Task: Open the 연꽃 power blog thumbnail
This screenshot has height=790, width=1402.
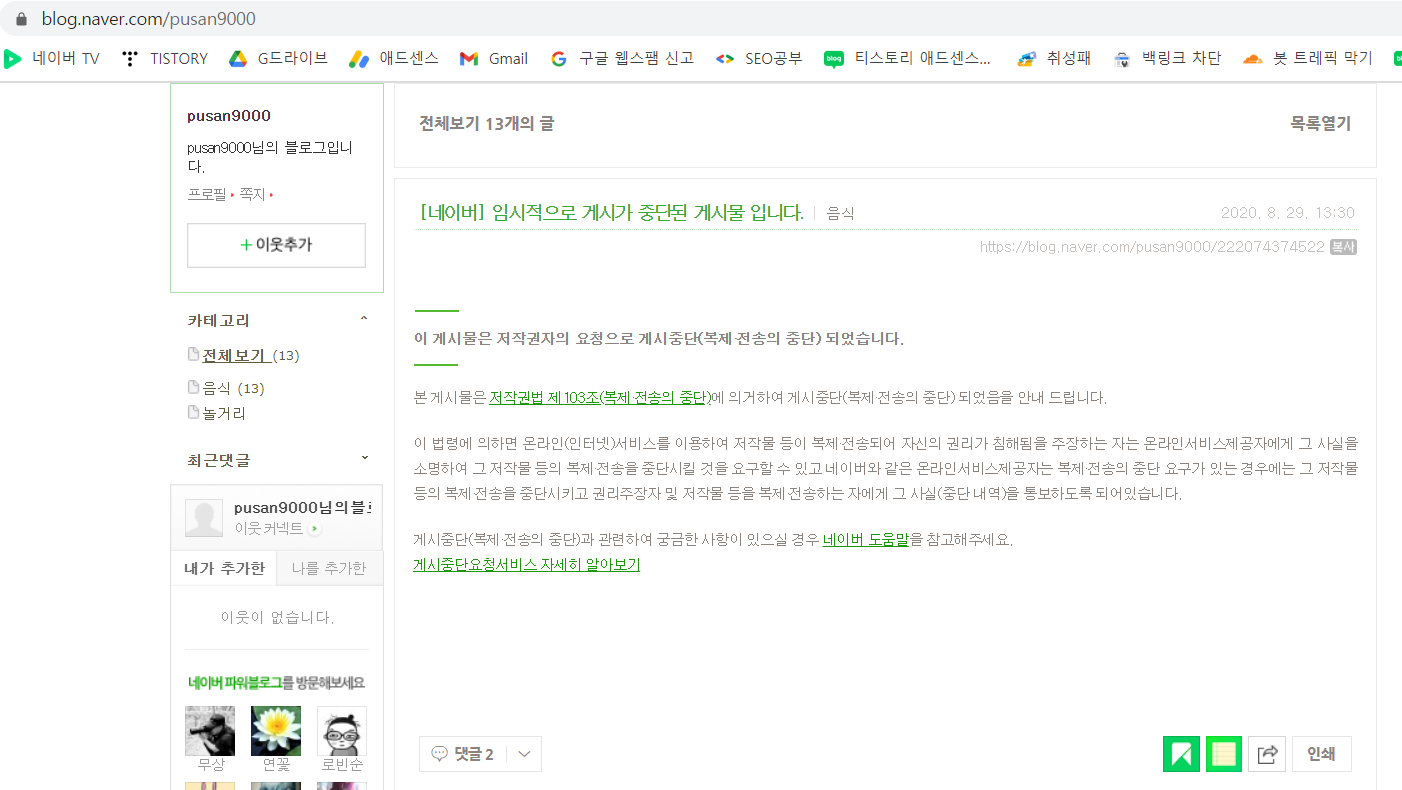Action: pyautogui.click(x=276, y=731)
